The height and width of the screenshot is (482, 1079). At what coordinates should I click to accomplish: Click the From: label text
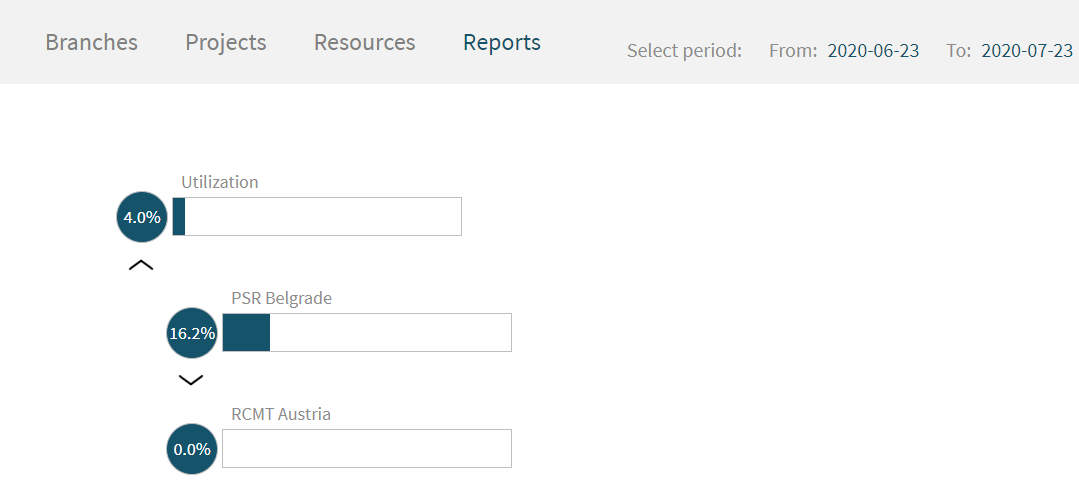(x=793, y=51)
